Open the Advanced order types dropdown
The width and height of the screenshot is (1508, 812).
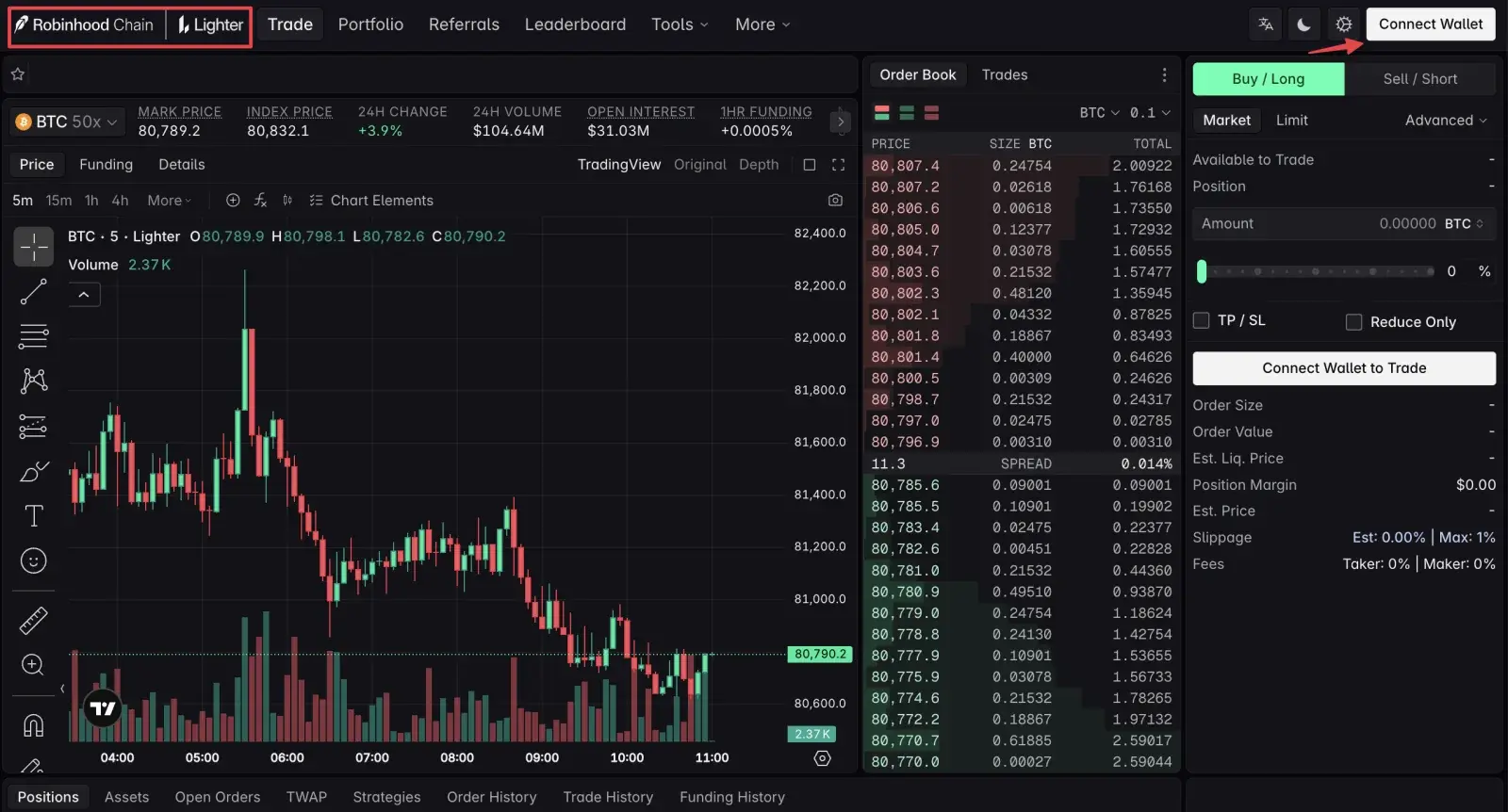(x=1446, y=121)
